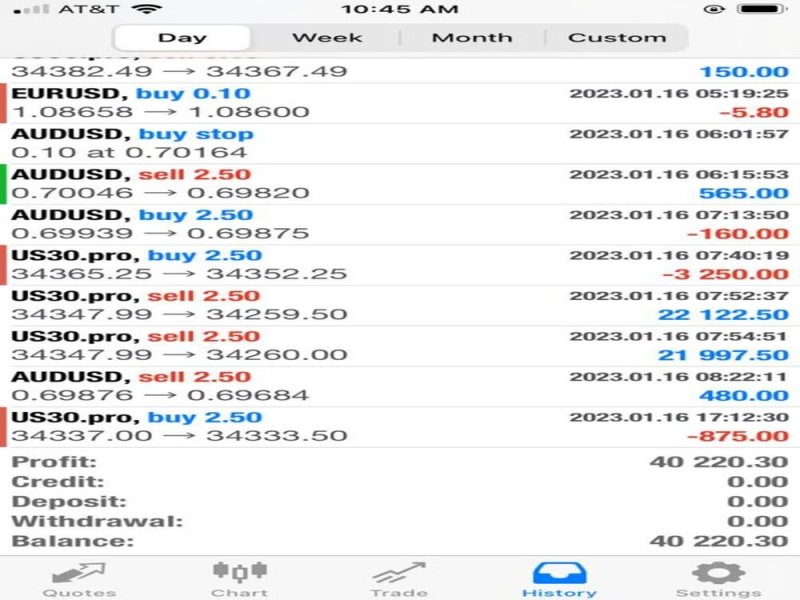Screen dimensions: 800x600
Task: Tap price range 34365.25 → 34352.25
Action: 179,273
